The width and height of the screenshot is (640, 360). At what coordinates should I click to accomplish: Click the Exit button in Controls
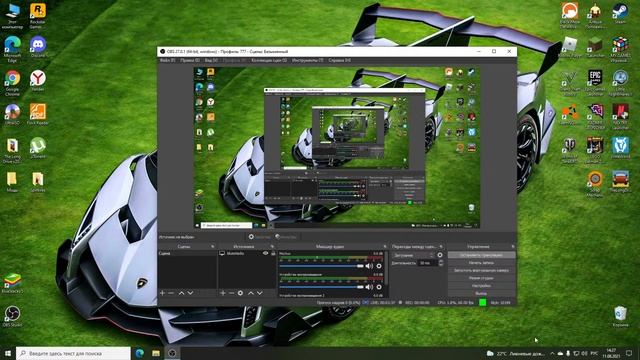(481, 293)
